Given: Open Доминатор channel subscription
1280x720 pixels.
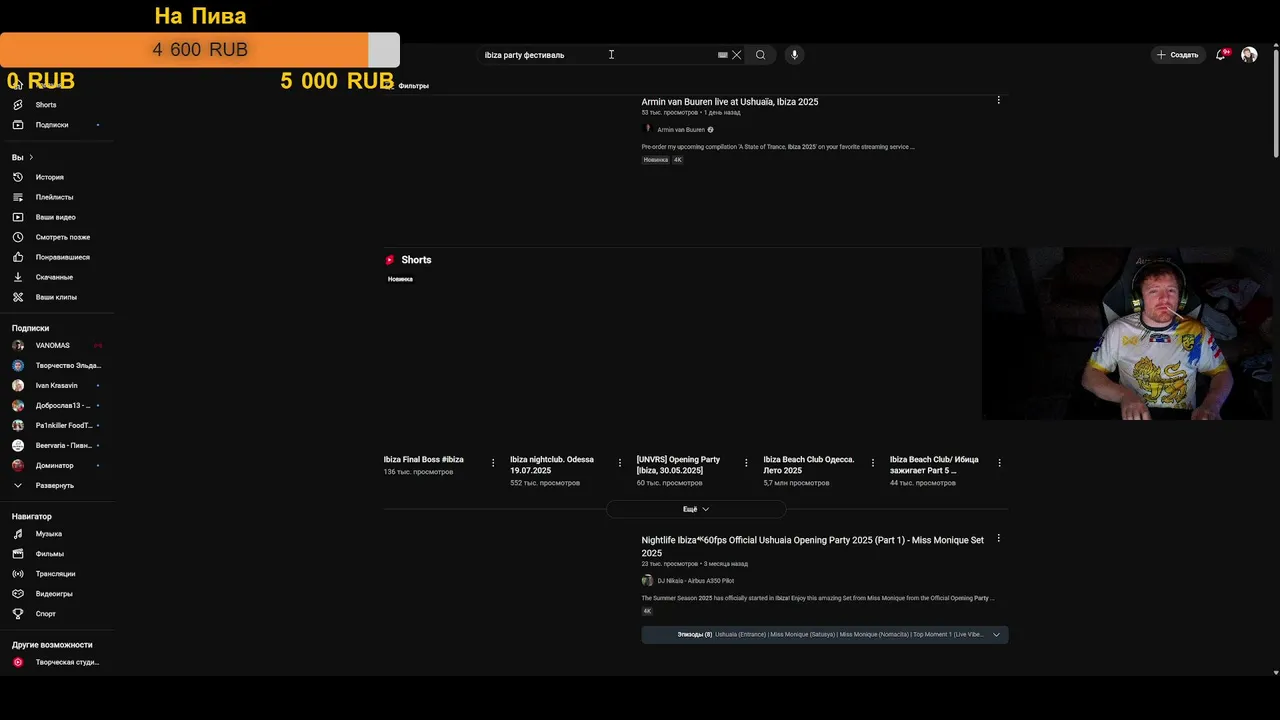Looking at the screenshot, I should 56,465.
